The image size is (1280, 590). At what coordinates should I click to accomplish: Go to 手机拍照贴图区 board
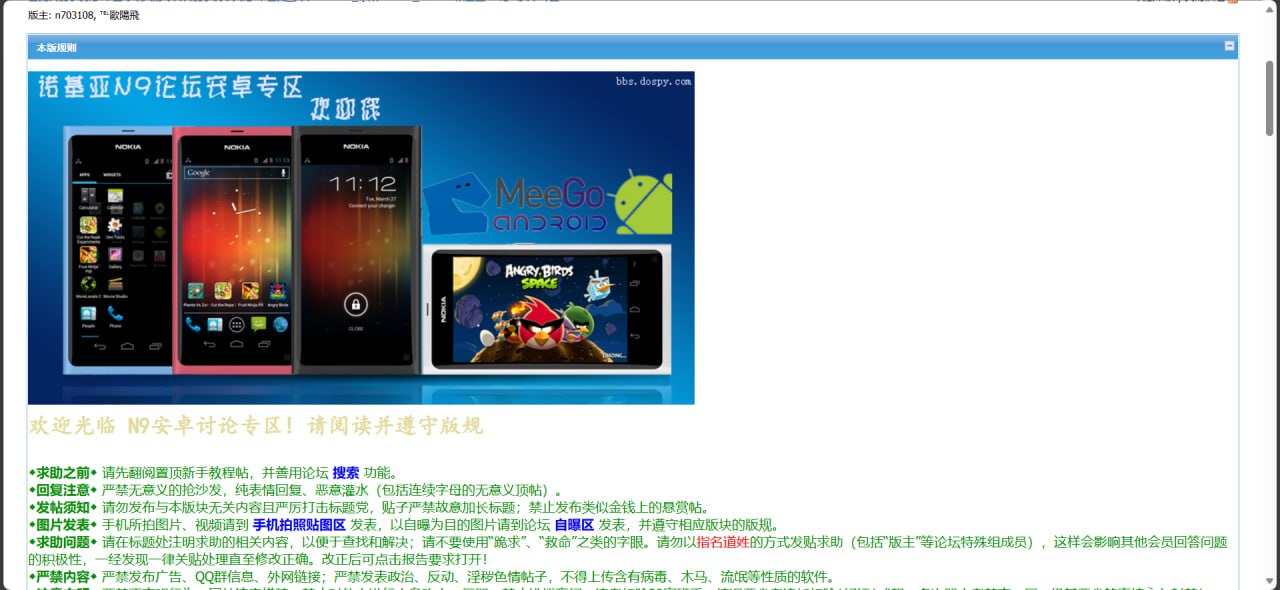299,525
